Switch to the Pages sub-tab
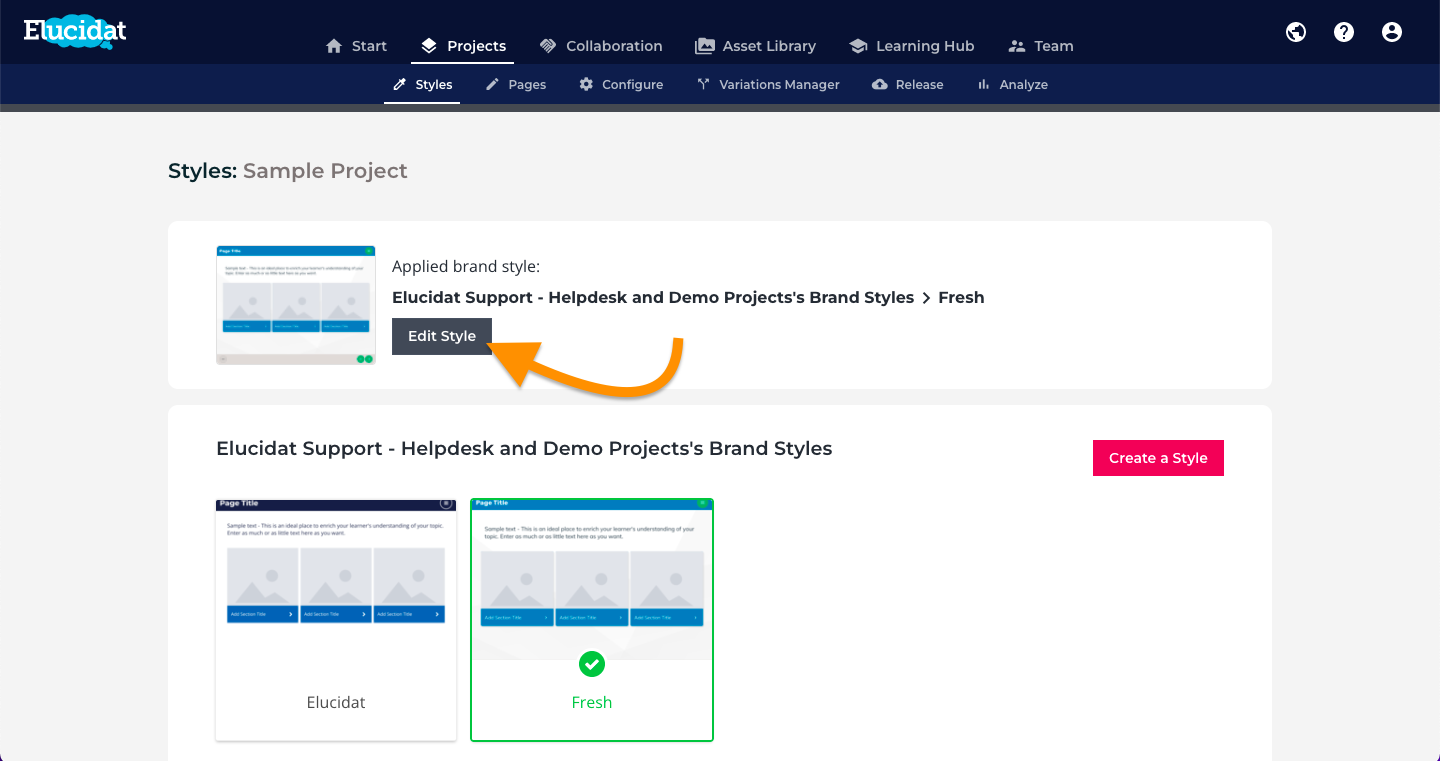This screenshot has width=1440, height=761. click(x=516, y=85)
